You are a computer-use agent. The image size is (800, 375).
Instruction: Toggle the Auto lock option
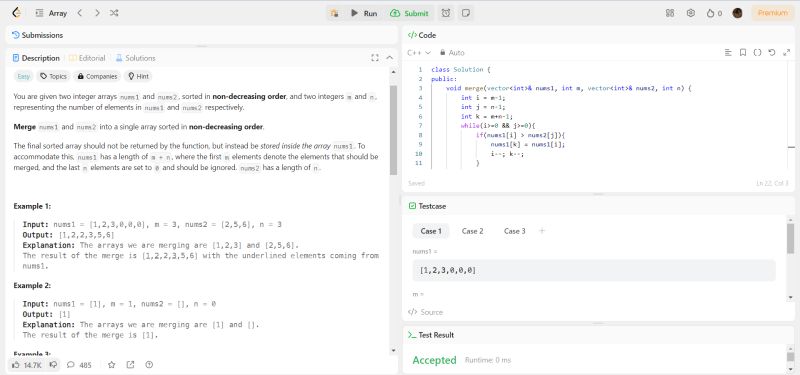452,53
